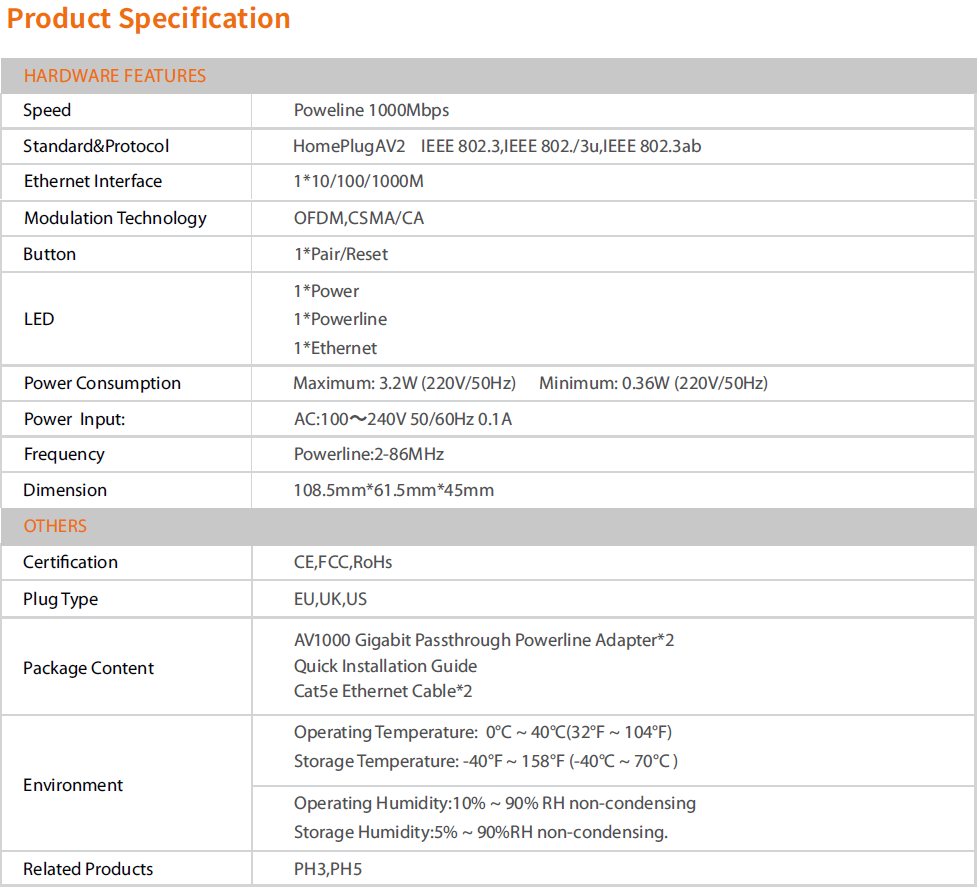Click the Product Specification heading
The image size is (977, 887).
point(148,19)
